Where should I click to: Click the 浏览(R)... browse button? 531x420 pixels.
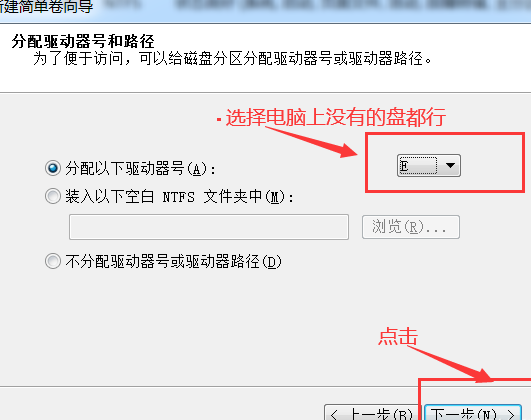(x=411, y=227)
